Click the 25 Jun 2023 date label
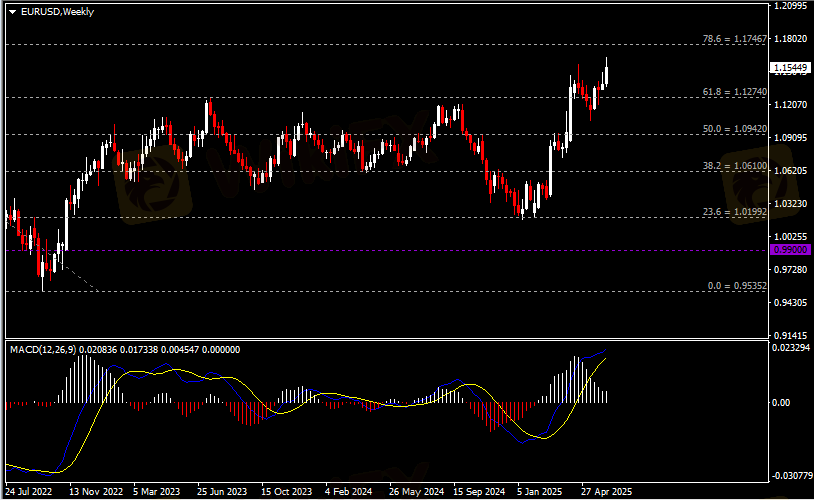This screenshot has height=500, width=814. [222, 491]
